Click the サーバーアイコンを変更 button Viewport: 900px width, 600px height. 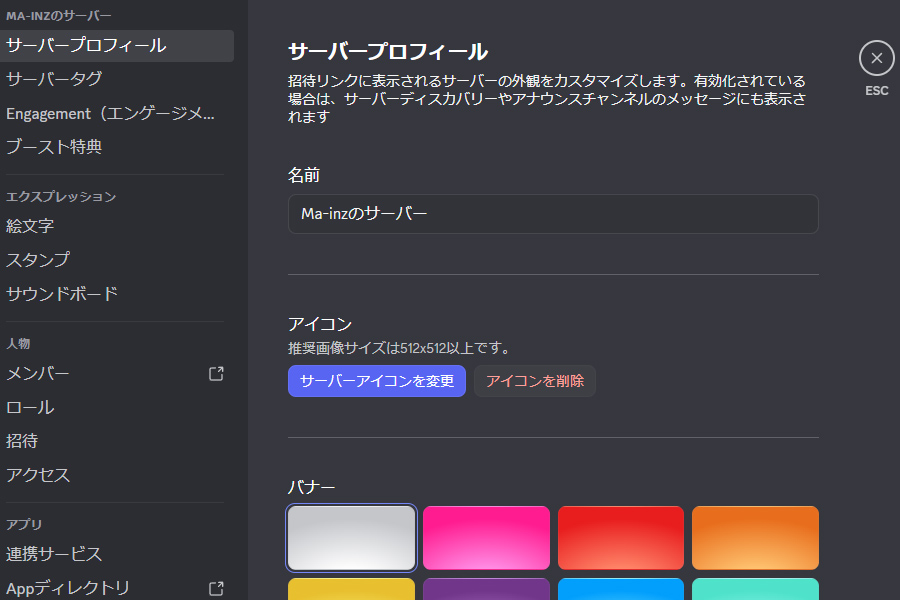tap(376, 381)
